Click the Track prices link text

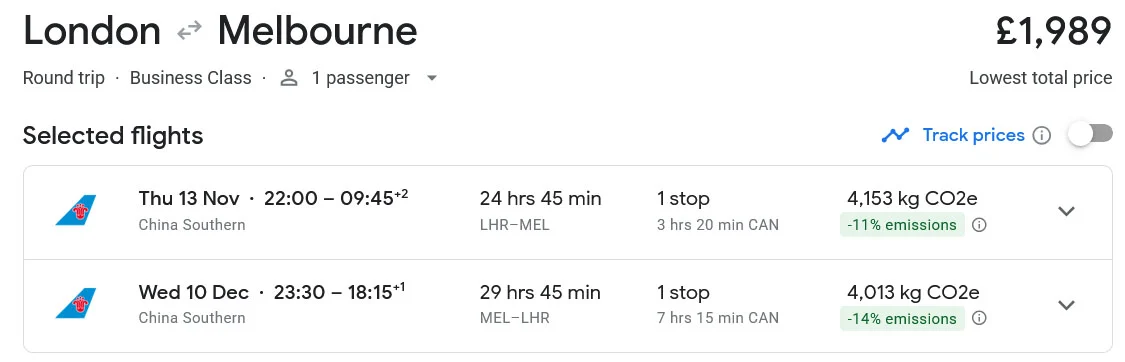[973, 135]
